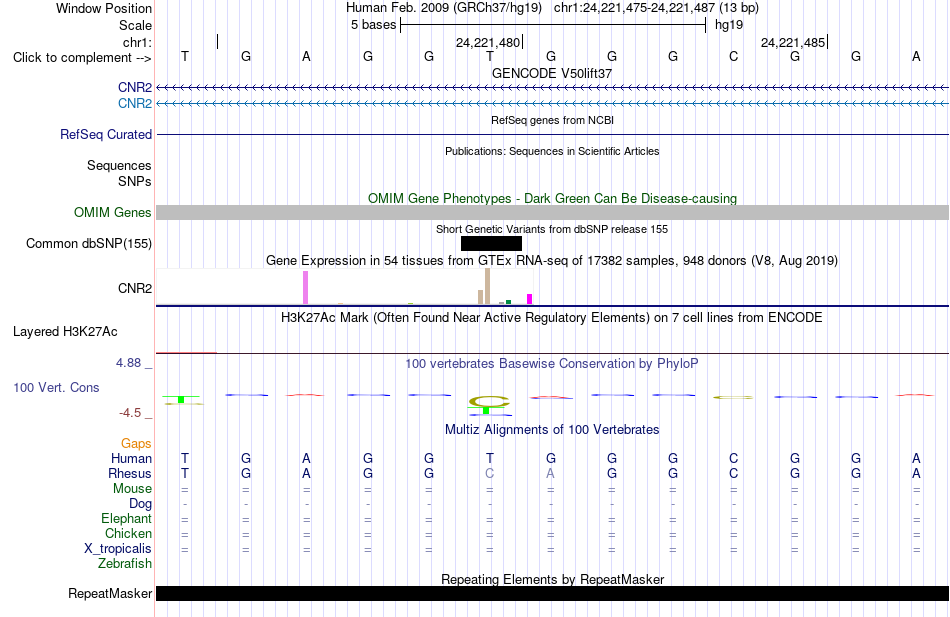Click the -4.5 PhyloP lower scale value
Image resolution: width=950 pixels, height=617 pixels.
(x=130, y=413)
